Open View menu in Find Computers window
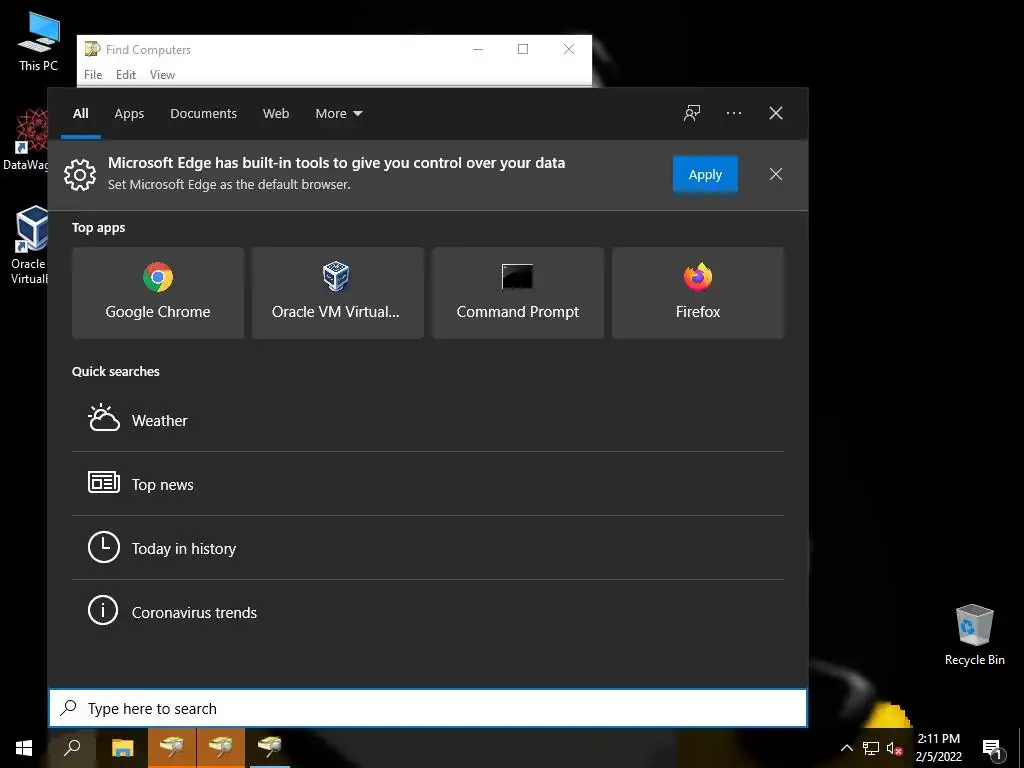Screen dimensions: 1024x768 coord(163,74)
